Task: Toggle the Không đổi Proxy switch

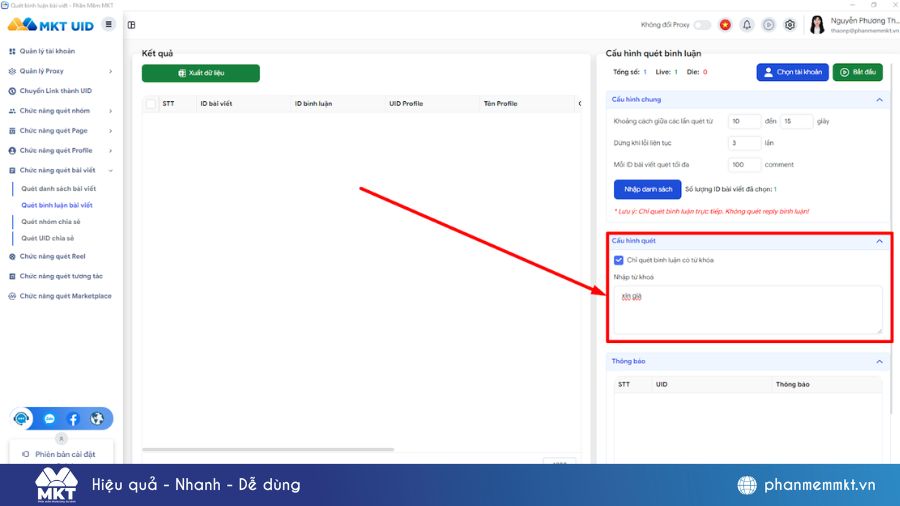Action: click(701, 25)
